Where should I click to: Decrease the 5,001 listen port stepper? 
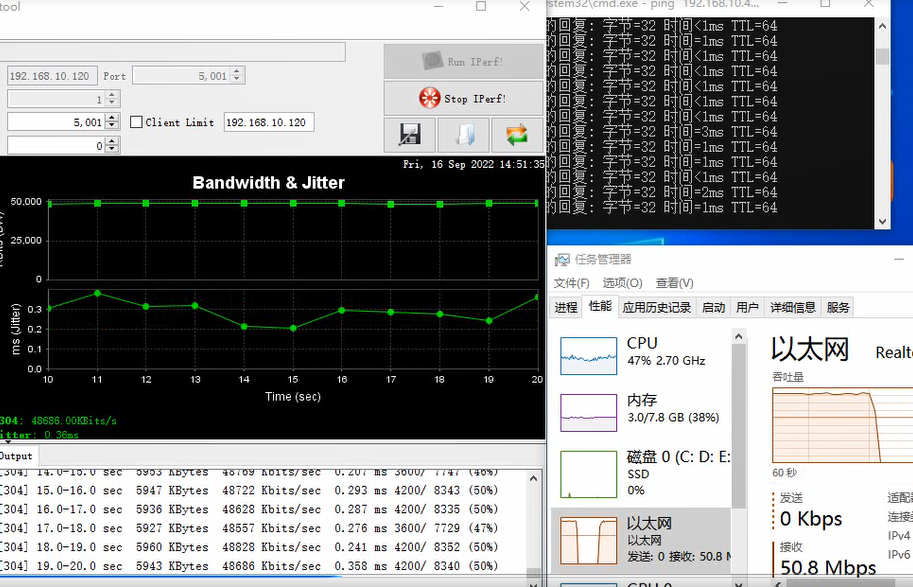[x=113, y=126]
